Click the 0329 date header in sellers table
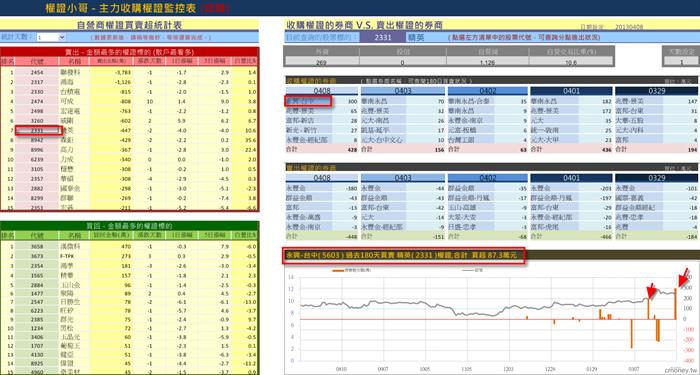Screen dimensions: 700x375 [x=656, y=178]
